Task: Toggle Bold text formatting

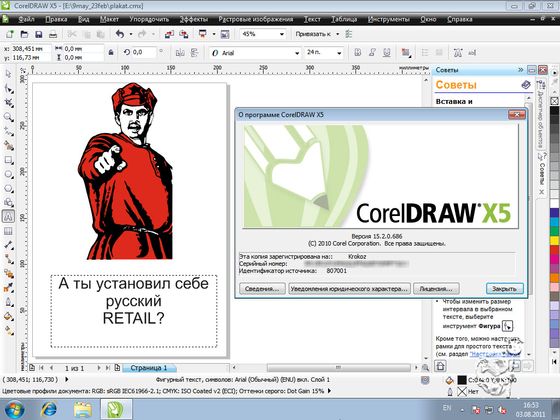Action: tap(358, 53)
